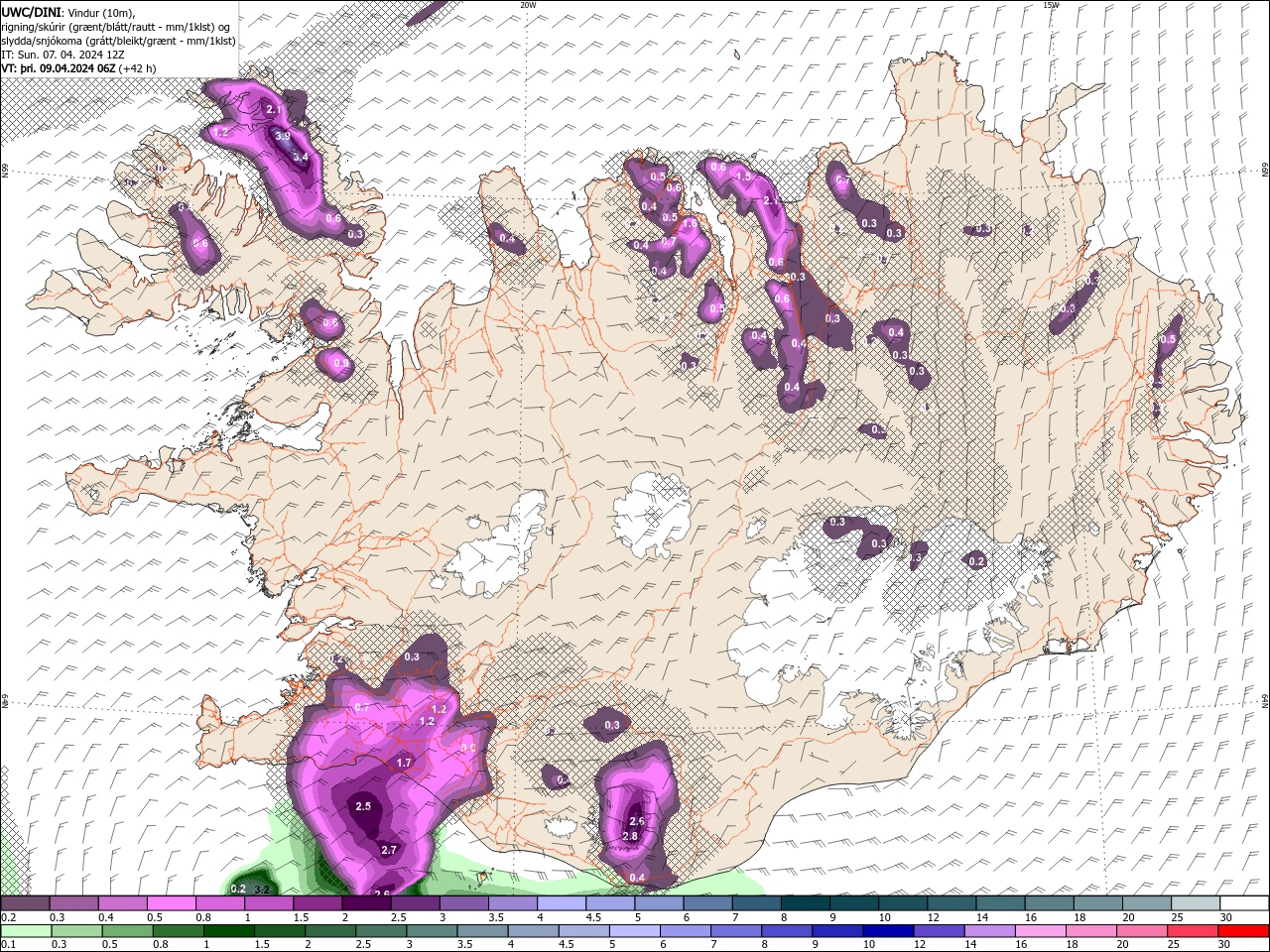Pick the upper legend swatch above 0.2
Screen dimensions: 1270x952
pos(25,903)
